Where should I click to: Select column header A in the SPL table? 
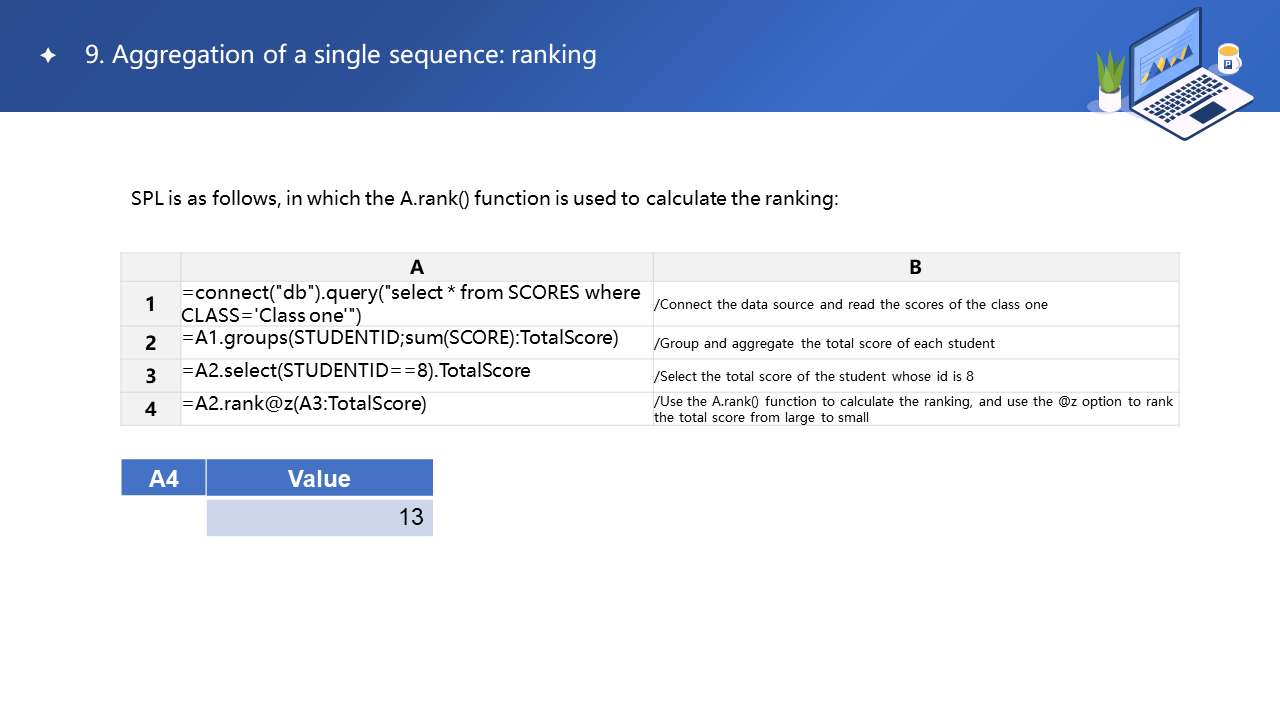point(417,267)
